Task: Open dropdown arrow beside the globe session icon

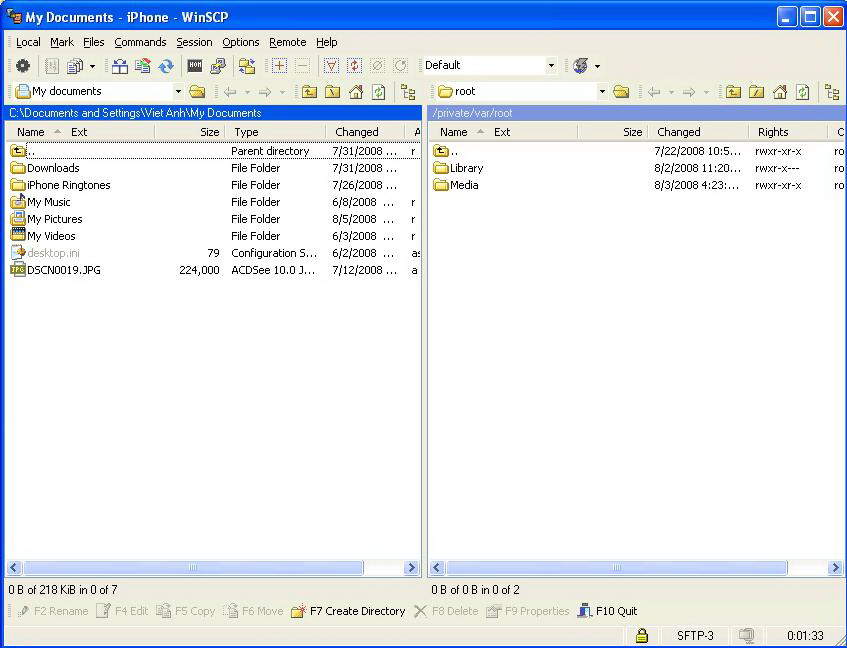Action: (x=597, y=66)
